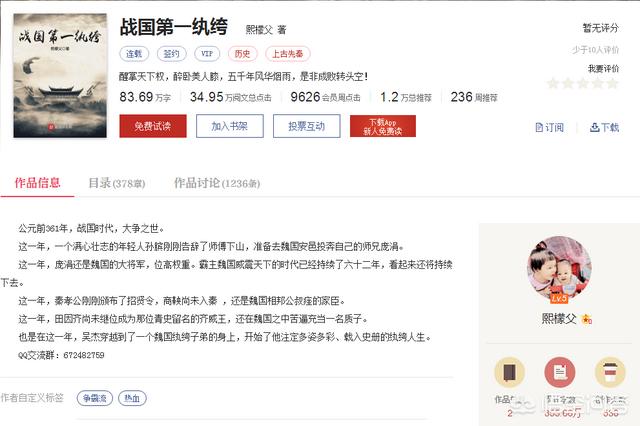This screenshot has height=426, width=640.
Task: Open the author's works count book icon
Action: coord(509,372)
